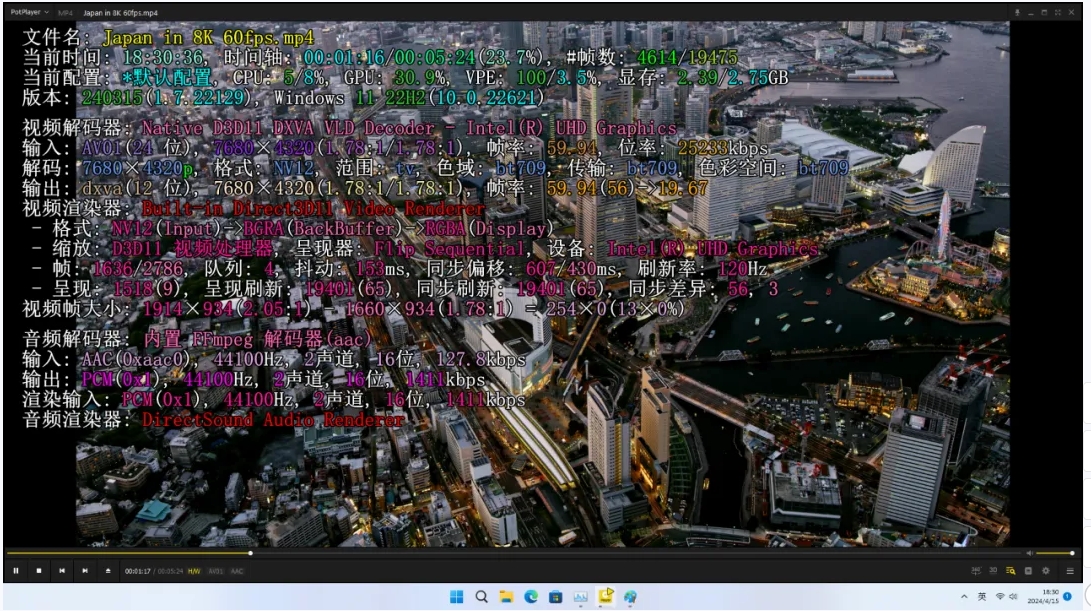Screen dimensions: 1091x611
Task: Click the '*默认配置' current profile text
Action: coord(166,77)
